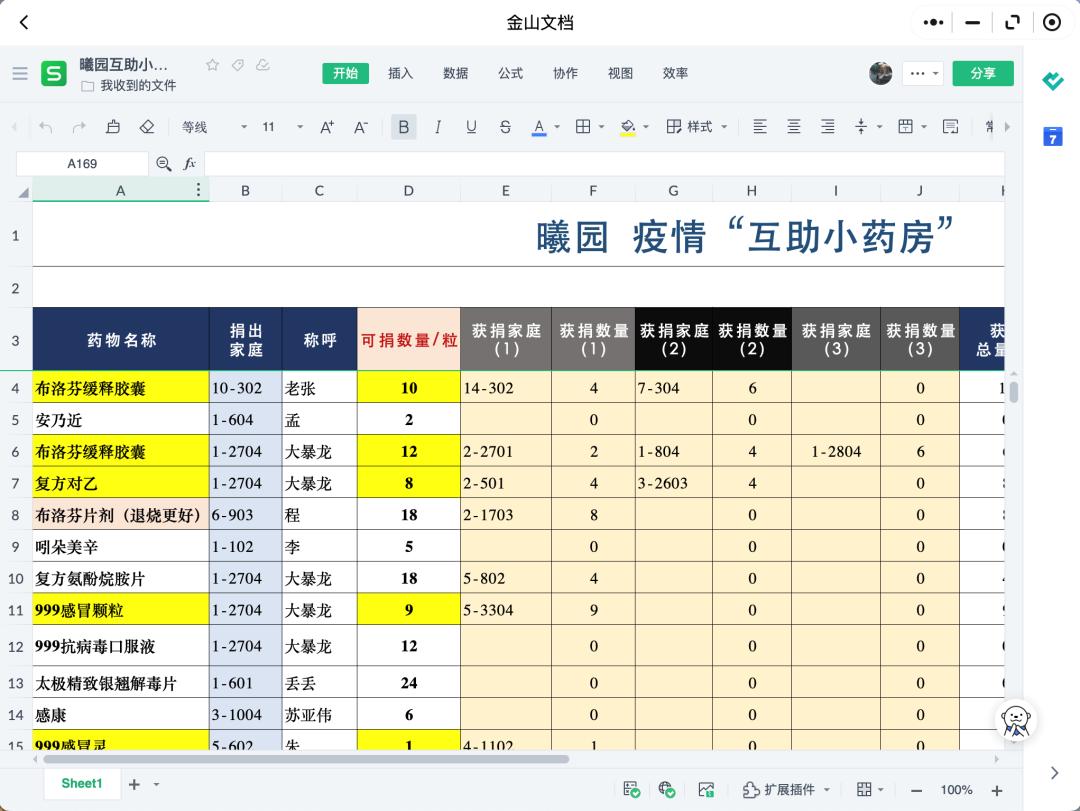Toggle bold formatting in the toolbar
This screenshot has width=1080, height=811.
403,127
